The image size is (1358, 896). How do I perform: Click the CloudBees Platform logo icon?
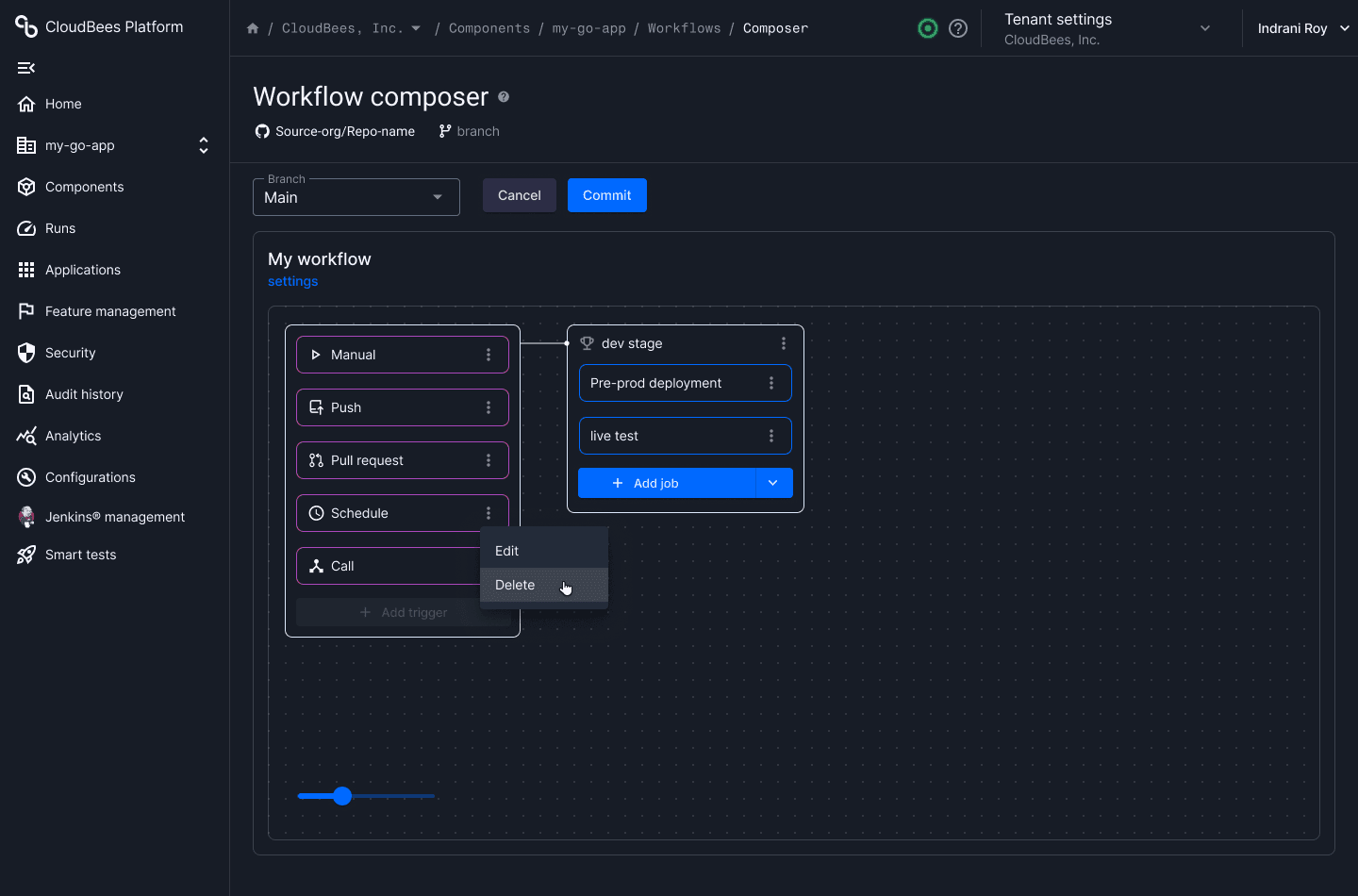click(x=26, y=26)
